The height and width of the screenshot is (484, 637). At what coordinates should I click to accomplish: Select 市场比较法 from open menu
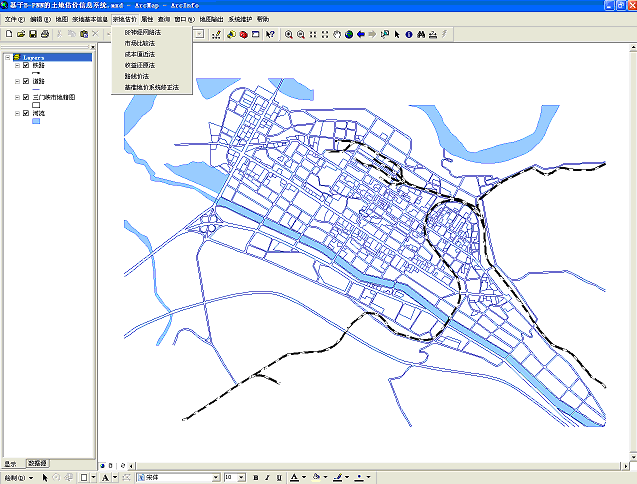coord(140,43)
